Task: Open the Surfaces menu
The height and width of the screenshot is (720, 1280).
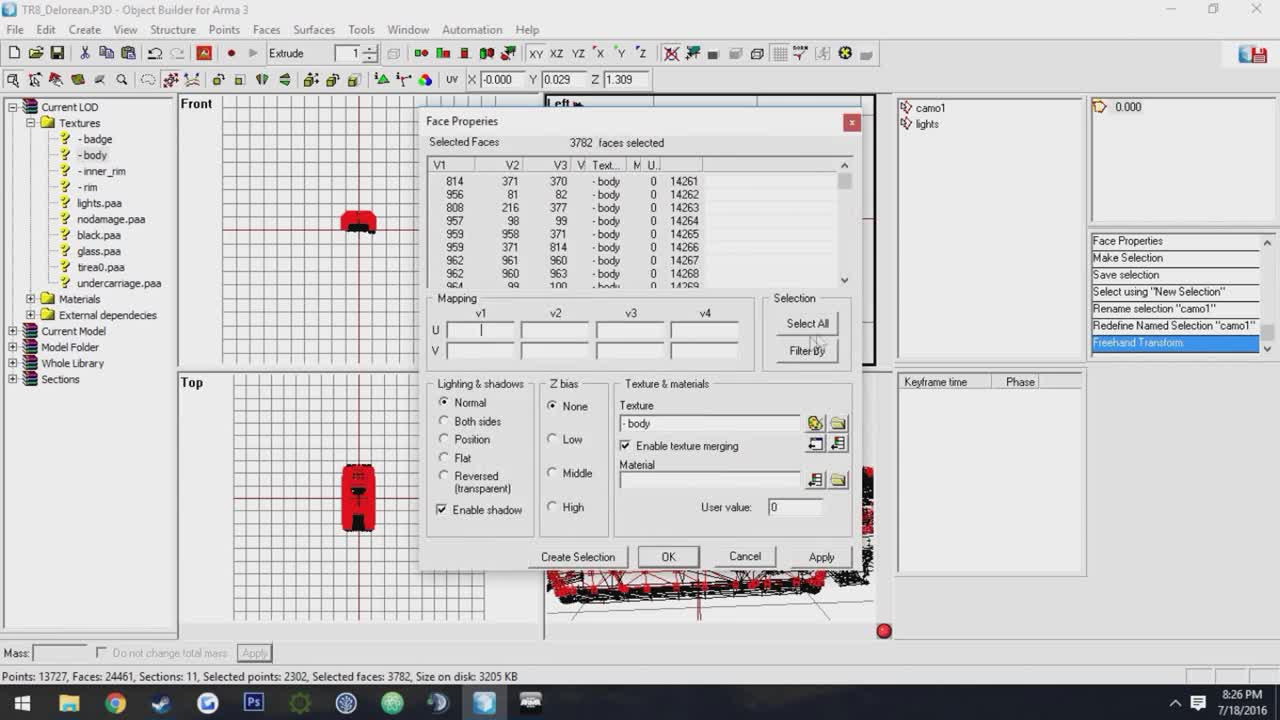Action: point(313,29)
